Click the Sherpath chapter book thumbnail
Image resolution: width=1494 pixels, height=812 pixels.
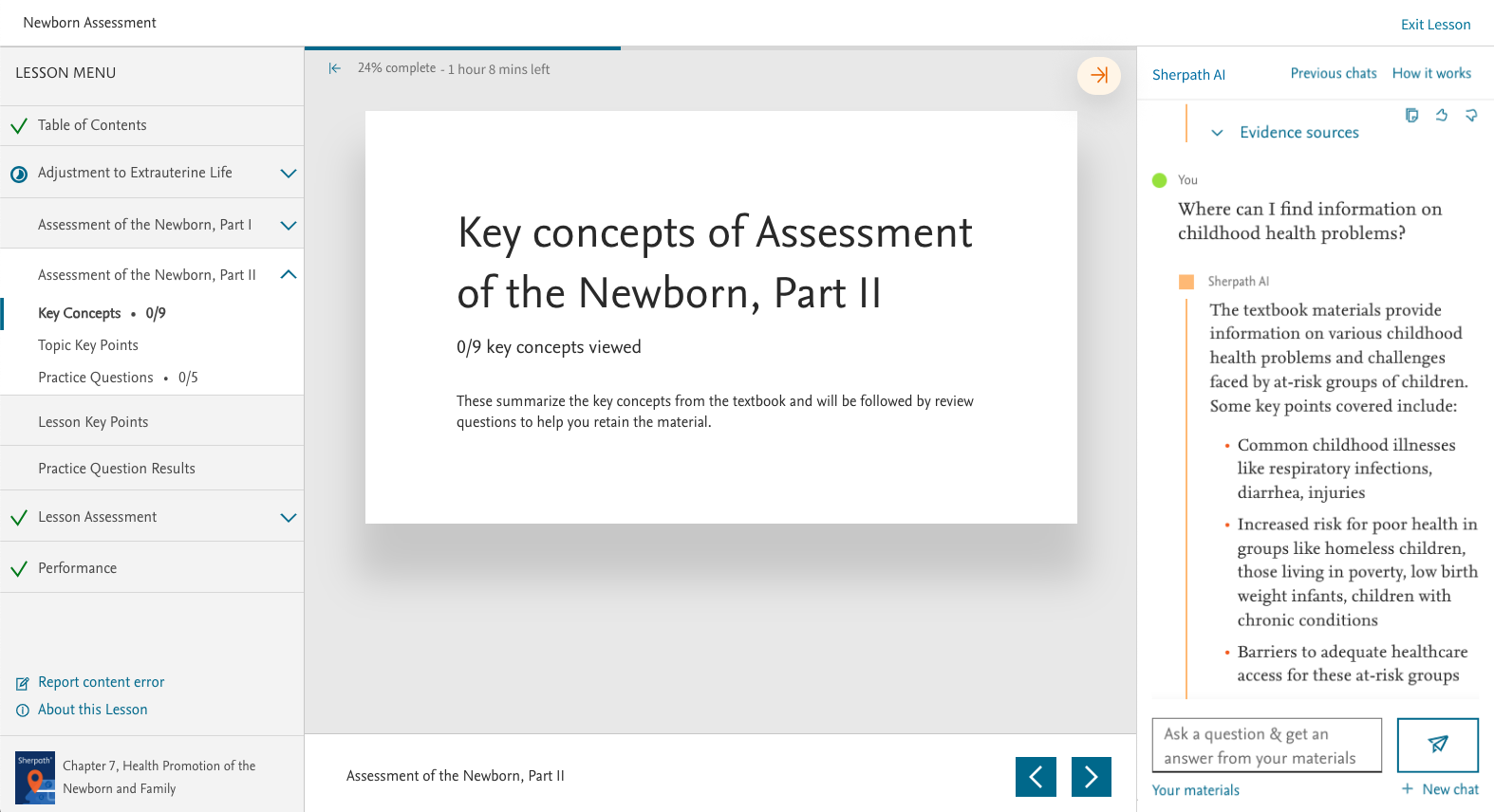tap(35, 778)
